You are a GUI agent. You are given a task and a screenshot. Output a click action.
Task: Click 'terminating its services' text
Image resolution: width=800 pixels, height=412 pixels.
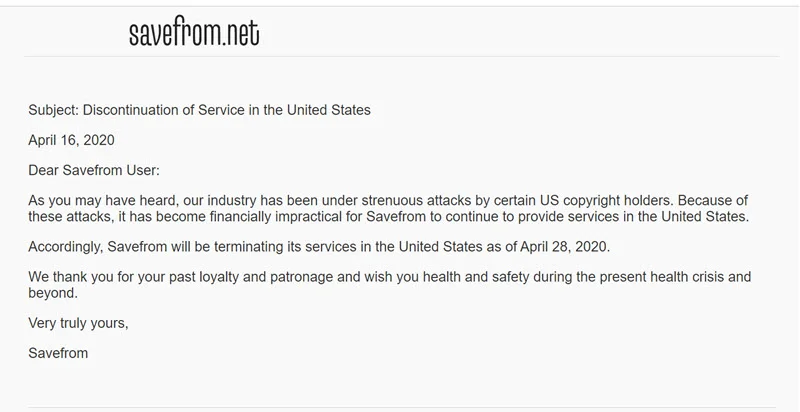click(288, 247)
